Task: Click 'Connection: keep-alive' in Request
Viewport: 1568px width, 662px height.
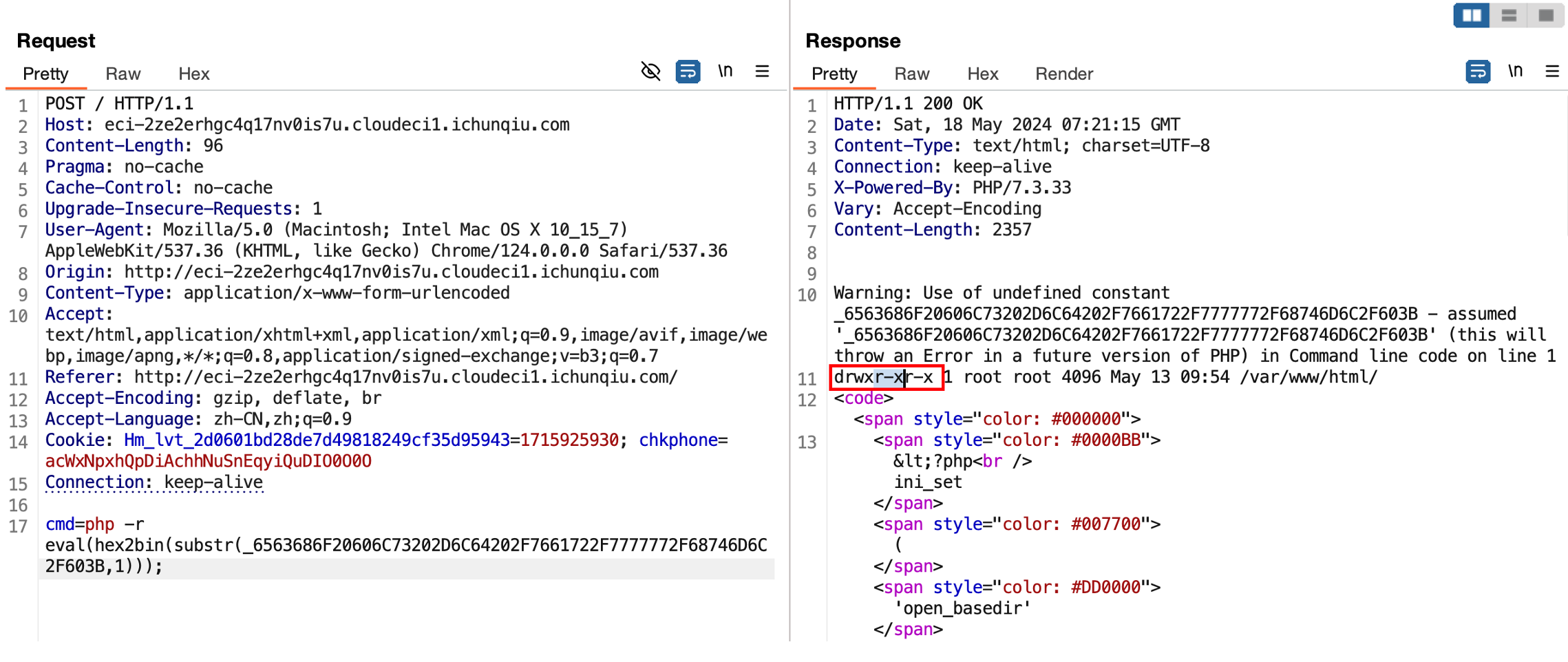Action: click(154, 482)
